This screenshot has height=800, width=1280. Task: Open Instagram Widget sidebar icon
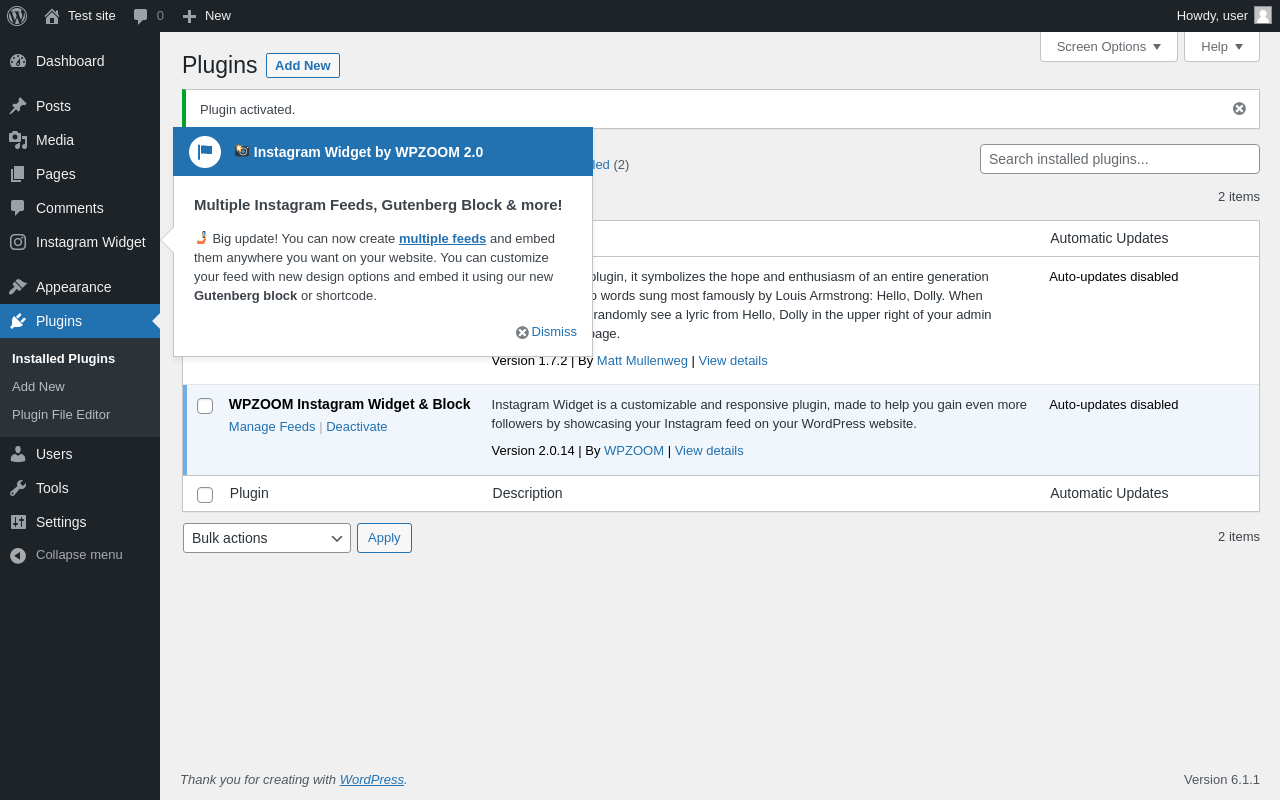pyautogui.click(x=18, y=242)
